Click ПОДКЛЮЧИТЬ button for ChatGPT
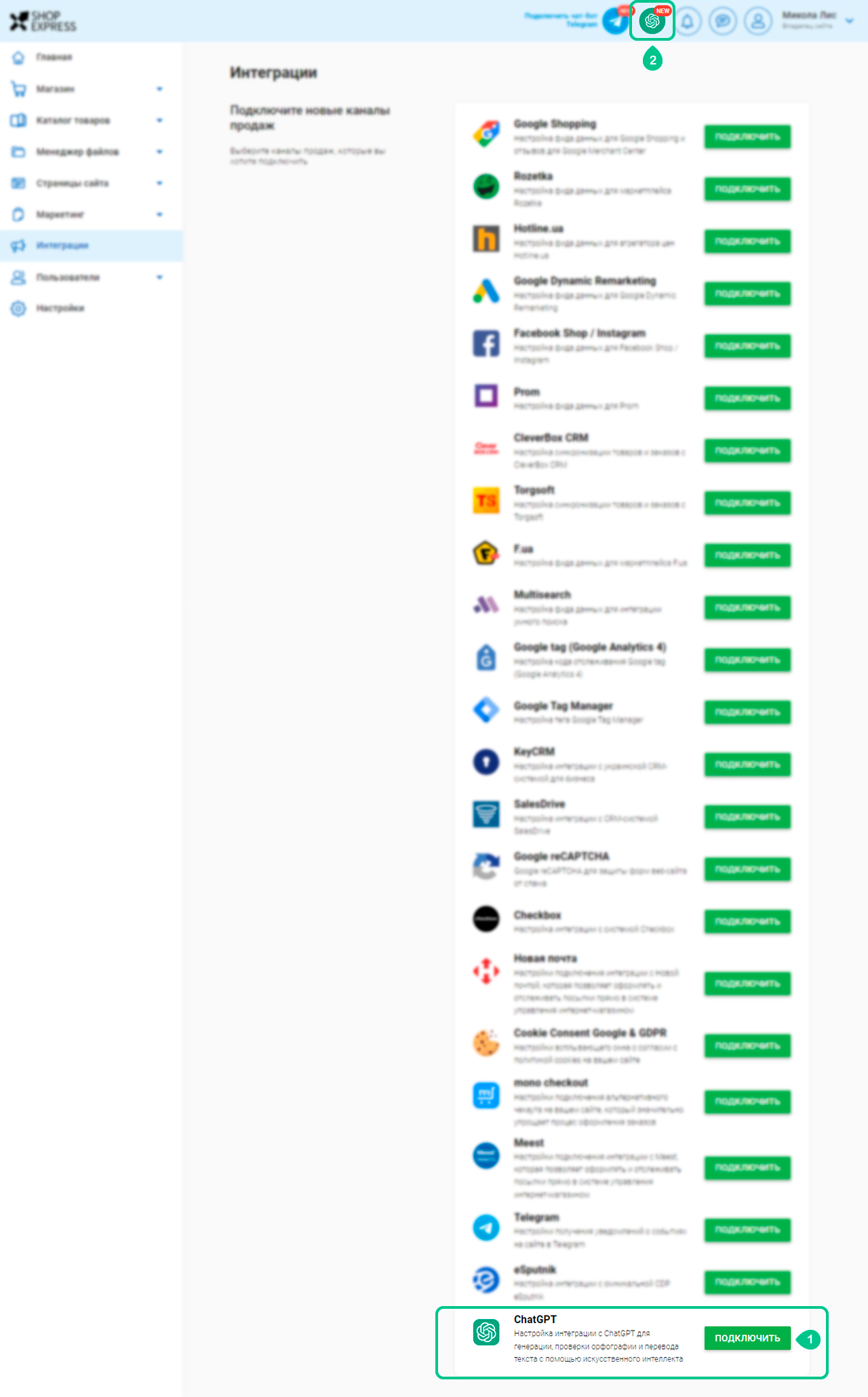This screenshot has width=868, height=1397. point(747,1338)
